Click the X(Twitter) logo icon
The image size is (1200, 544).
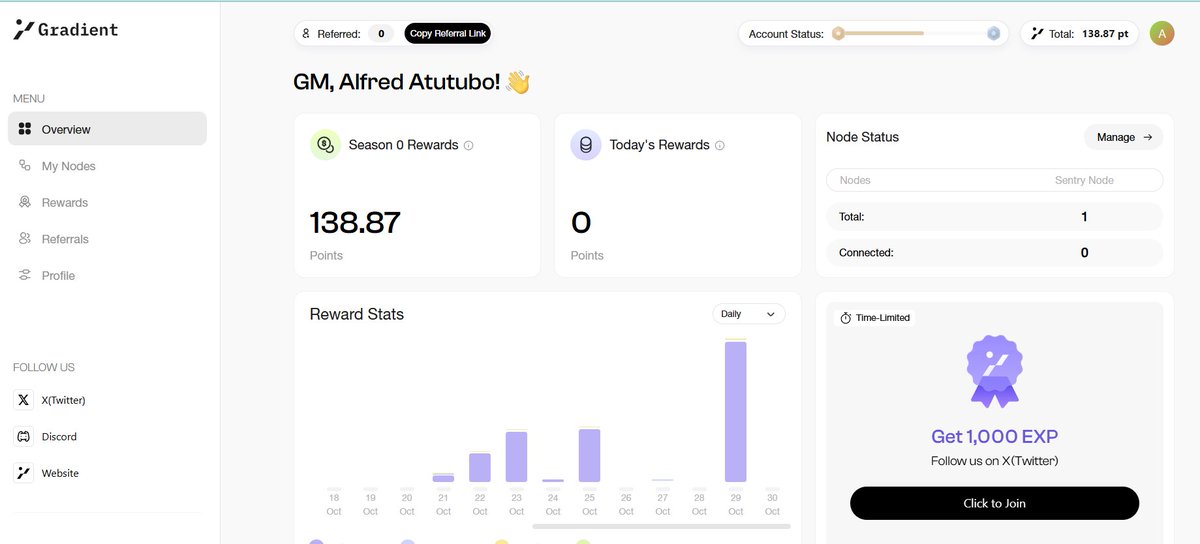point(24,400)
